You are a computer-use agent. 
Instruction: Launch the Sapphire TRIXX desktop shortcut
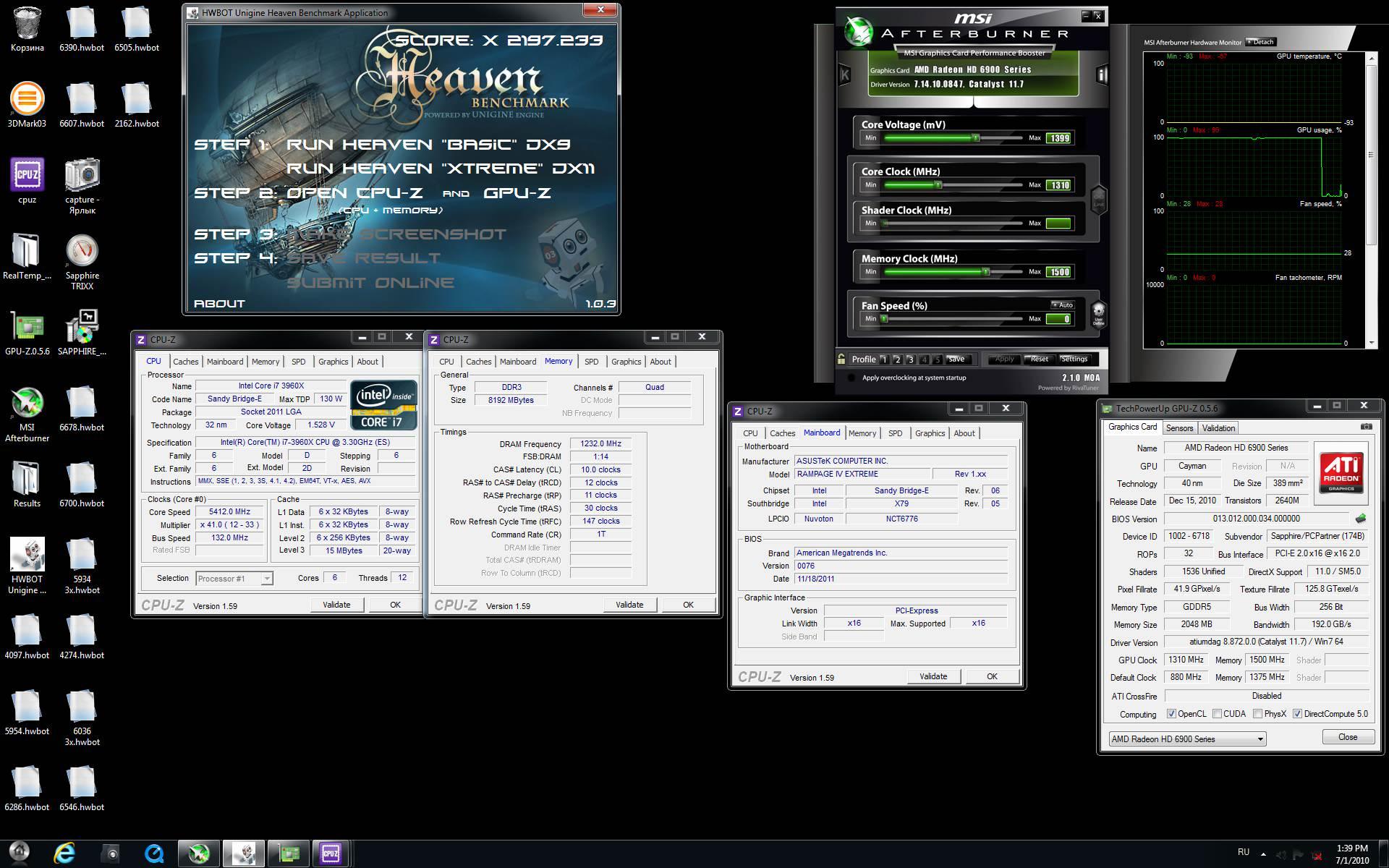click(82, 262)
